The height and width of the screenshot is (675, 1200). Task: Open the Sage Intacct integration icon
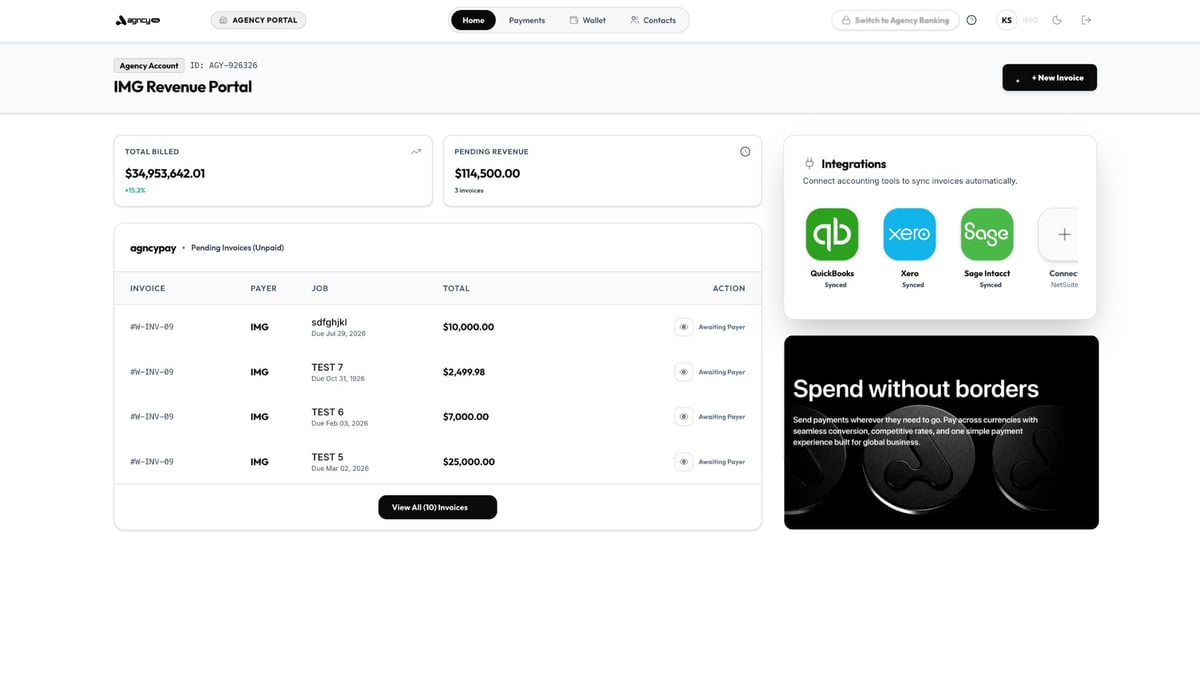tap(987, 234)
